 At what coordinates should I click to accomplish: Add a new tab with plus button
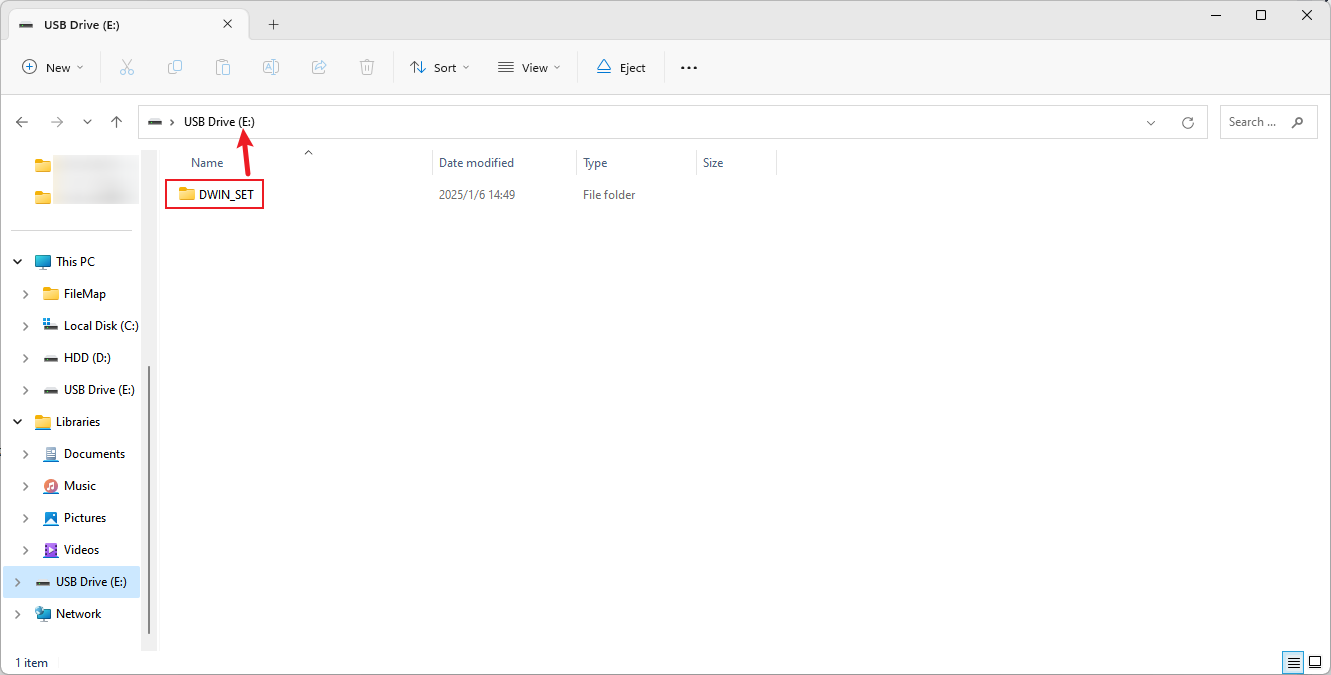tap(273, 24)
